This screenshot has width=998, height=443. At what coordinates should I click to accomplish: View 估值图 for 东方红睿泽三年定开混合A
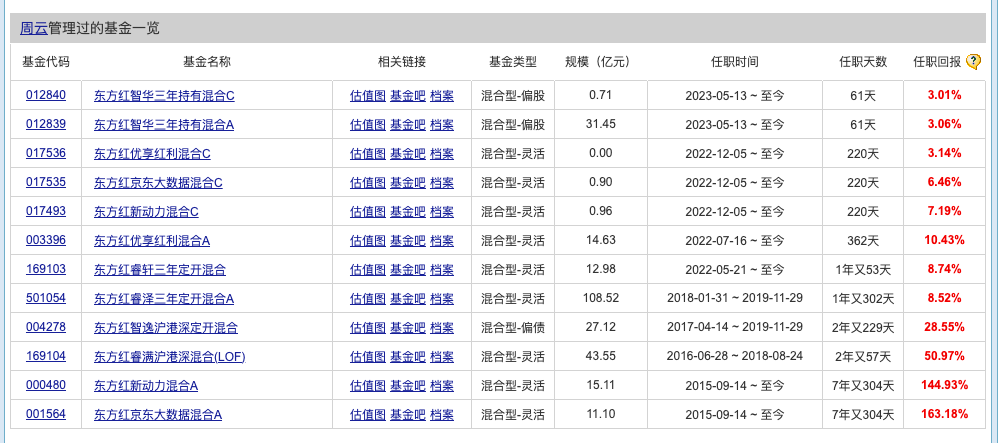pos(367,299)
